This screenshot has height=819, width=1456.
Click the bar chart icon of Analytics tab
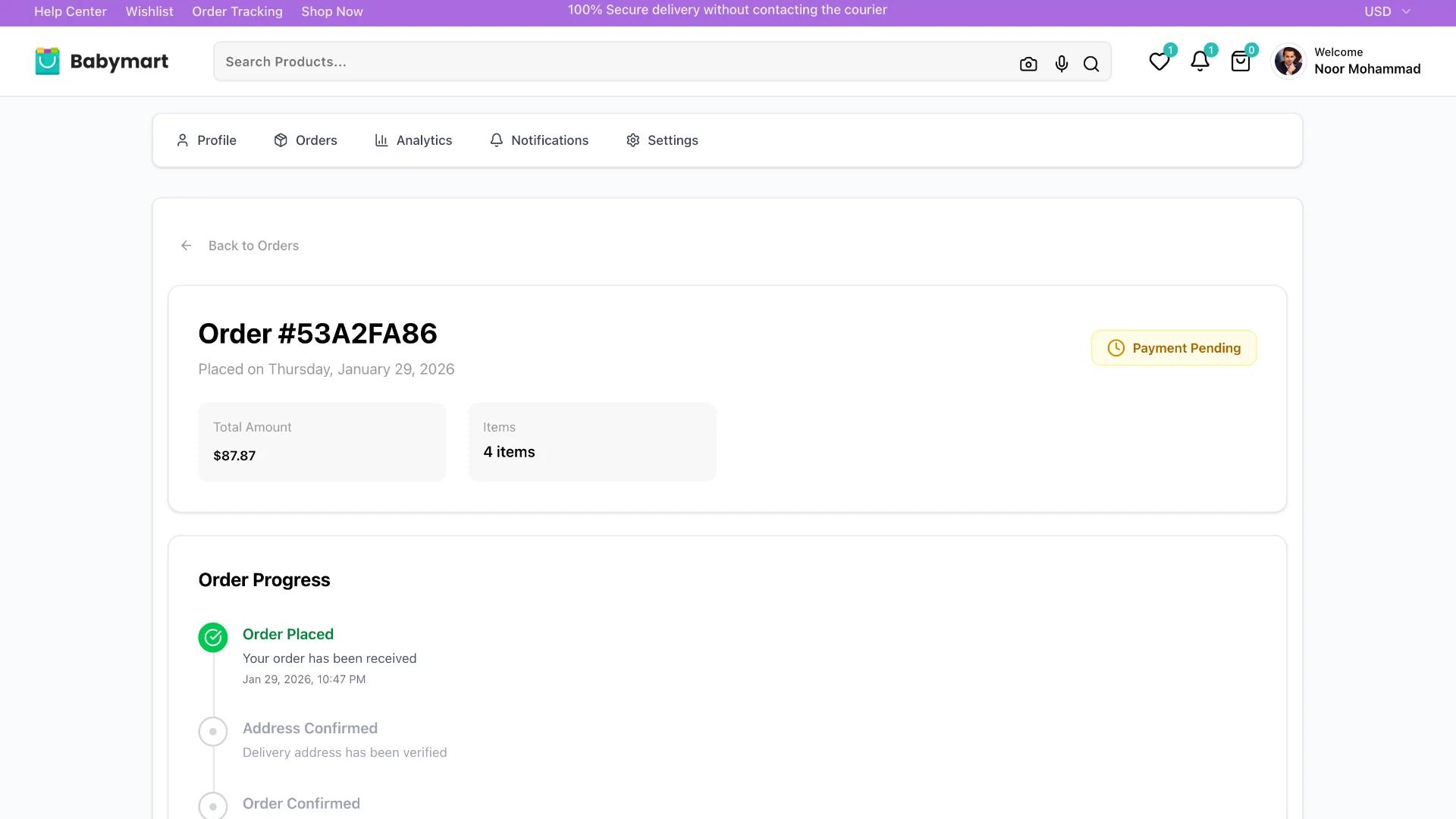(x=381, y=140)
